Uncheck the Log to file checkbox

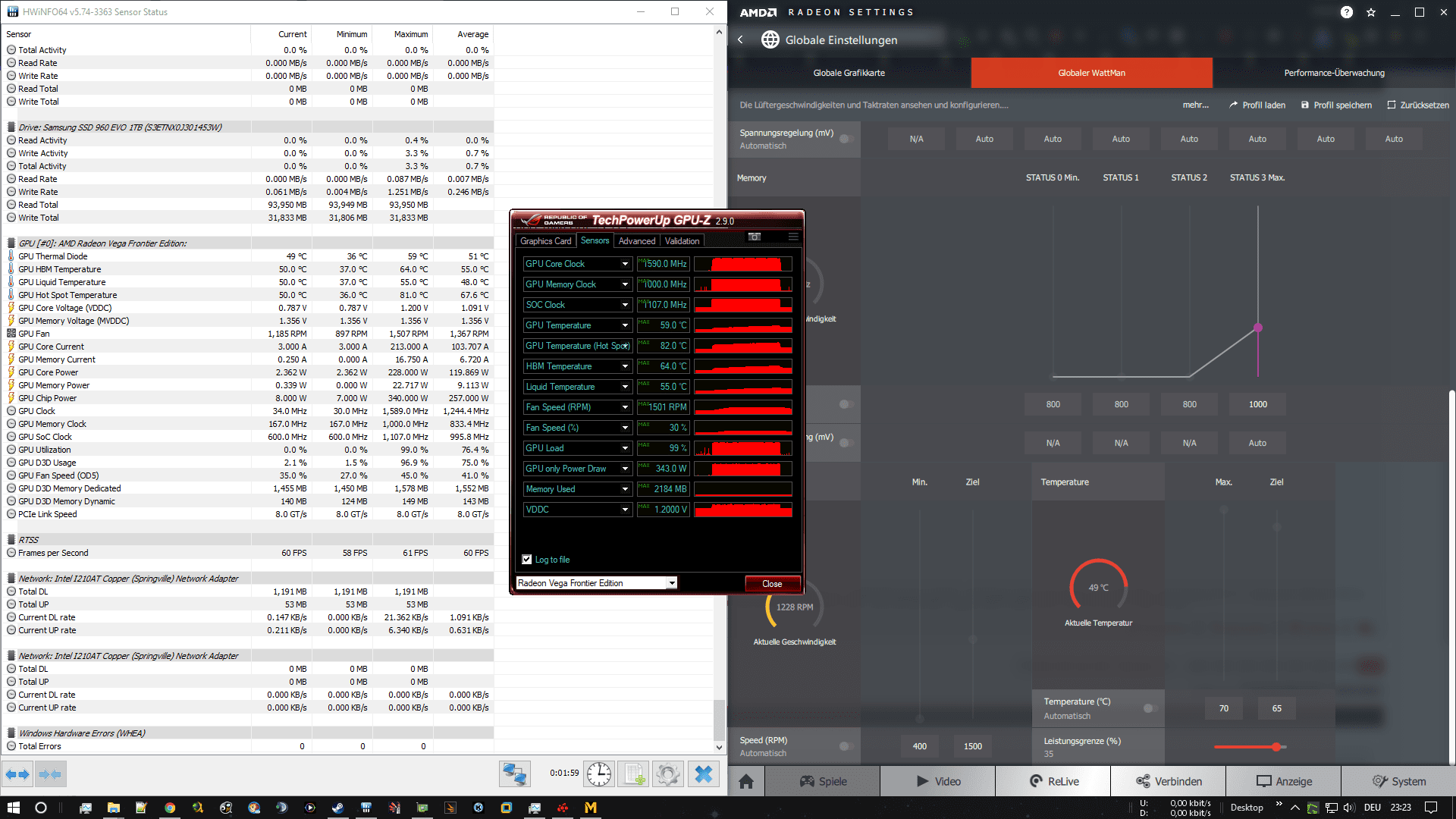527,560
